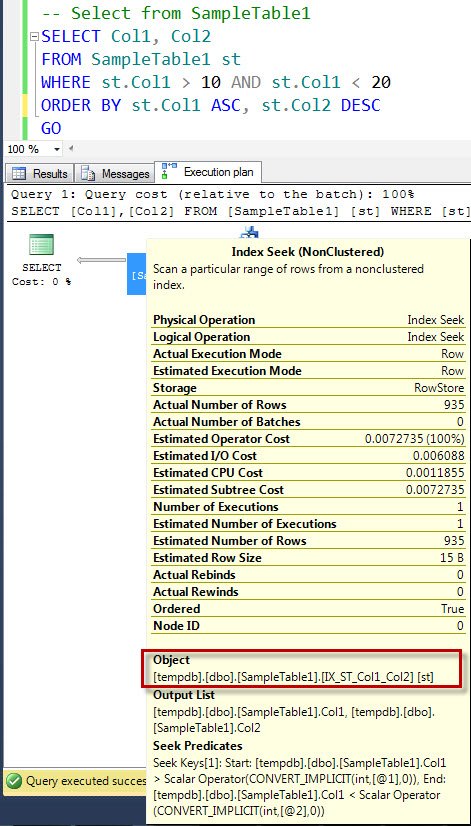Click the 'Actual Number of Batches' row
This screenshot has height=826, width=471.
[x=309, y=422]
